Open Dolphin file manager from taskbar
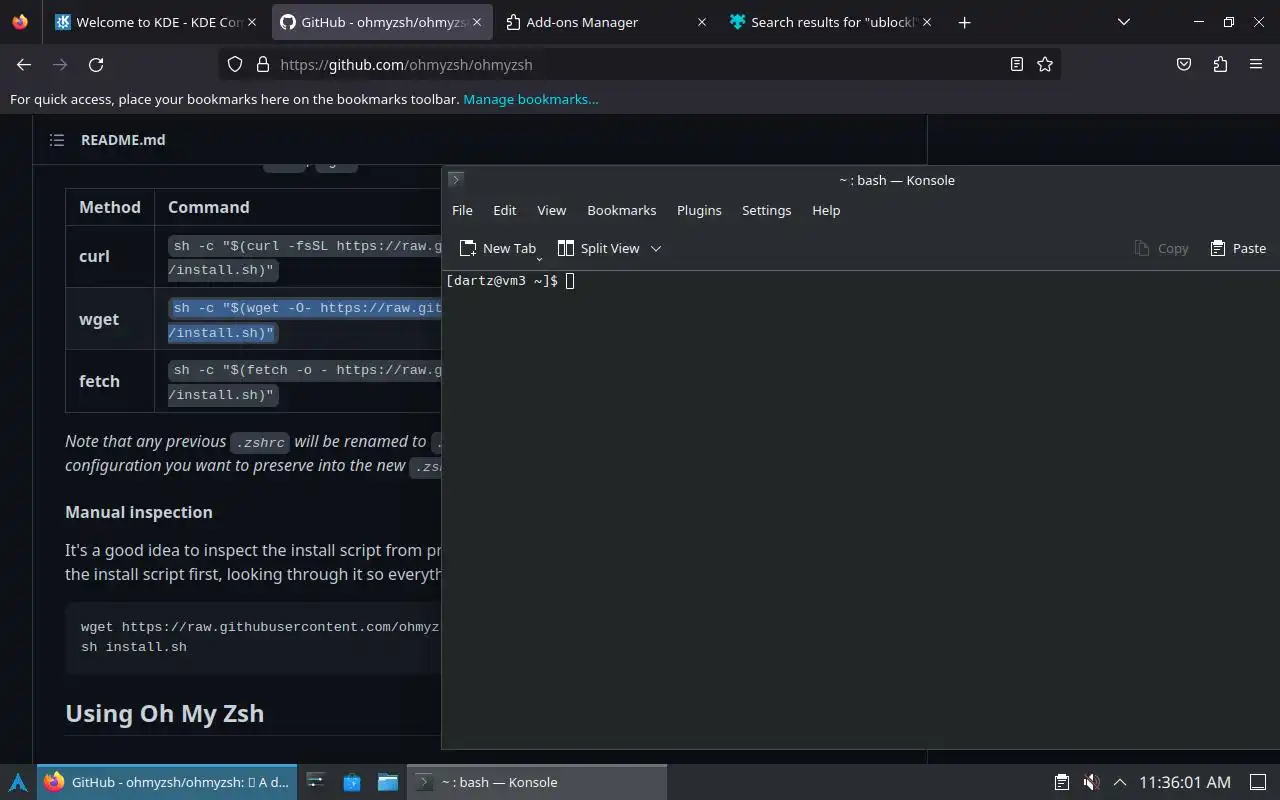Screen dimensions: 1280x800 (x=388, y=782)
